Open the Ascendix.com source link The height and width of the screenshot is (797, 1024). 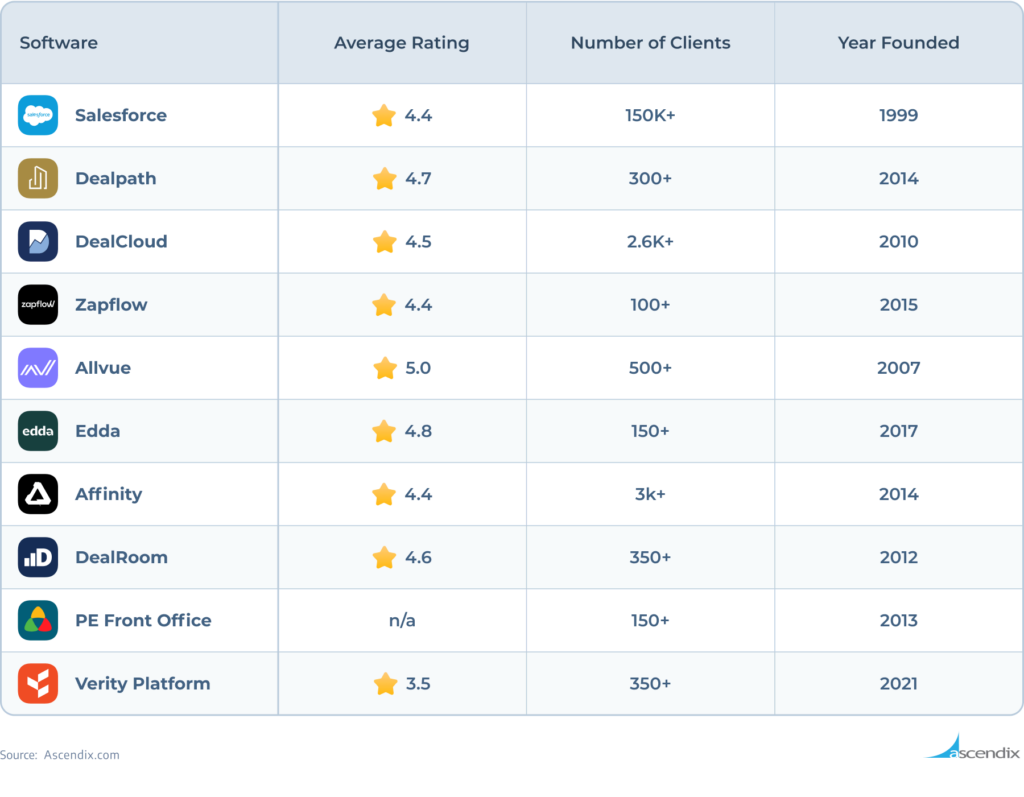pyautogui.click(x=82, y=755)
